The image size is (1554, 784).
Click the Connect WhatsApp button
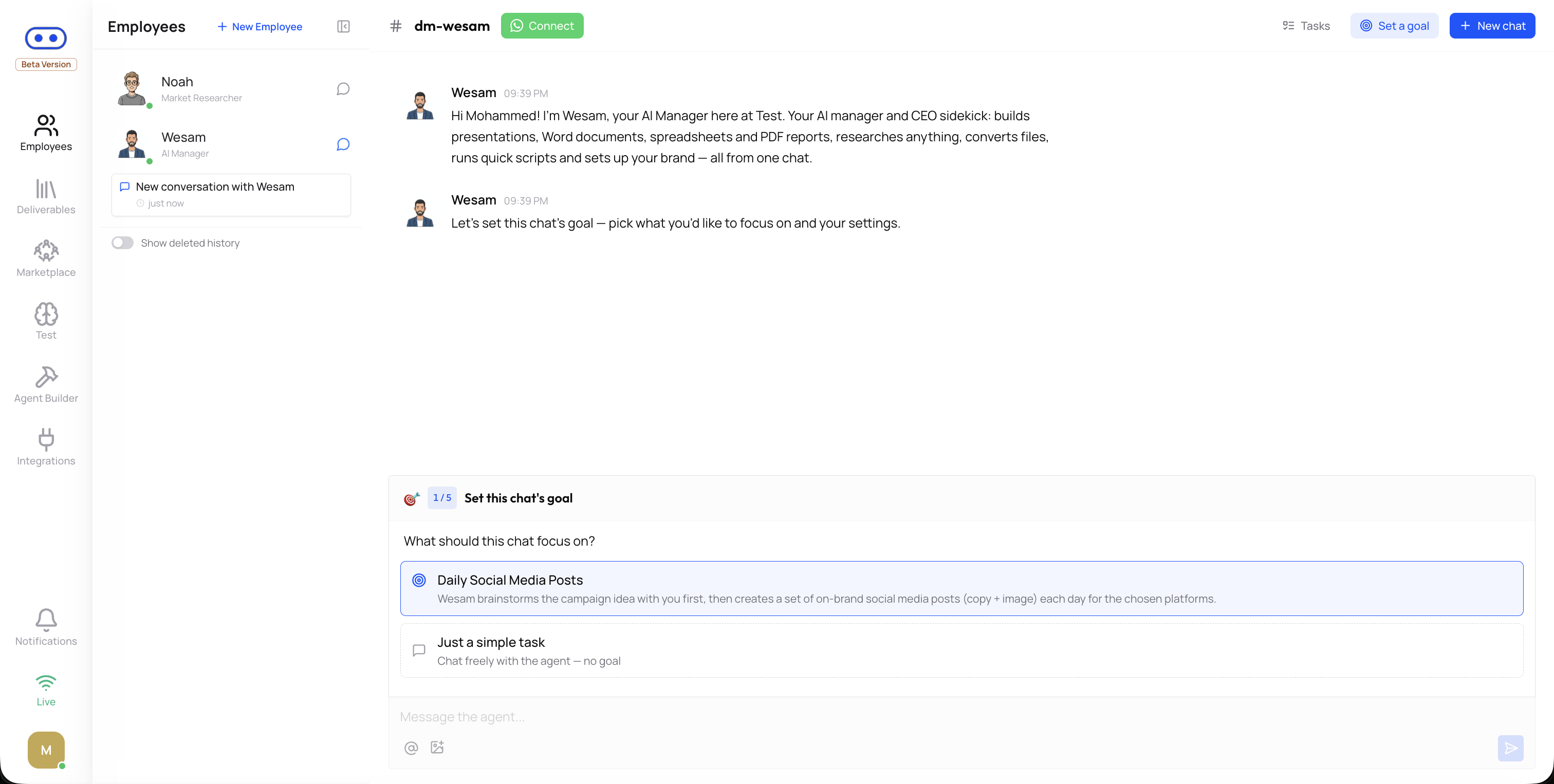tap(542, 26)
